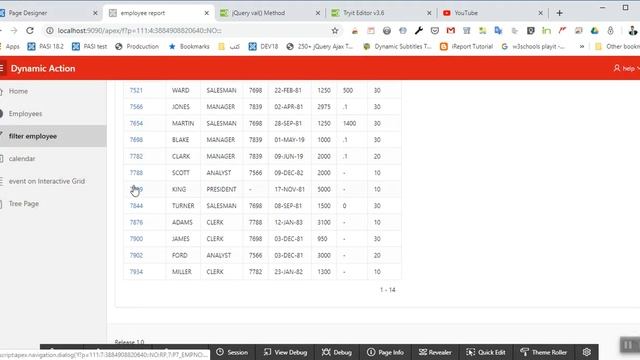Open the translate extension icon
This screenshot has width=640, height=360.
498,31
